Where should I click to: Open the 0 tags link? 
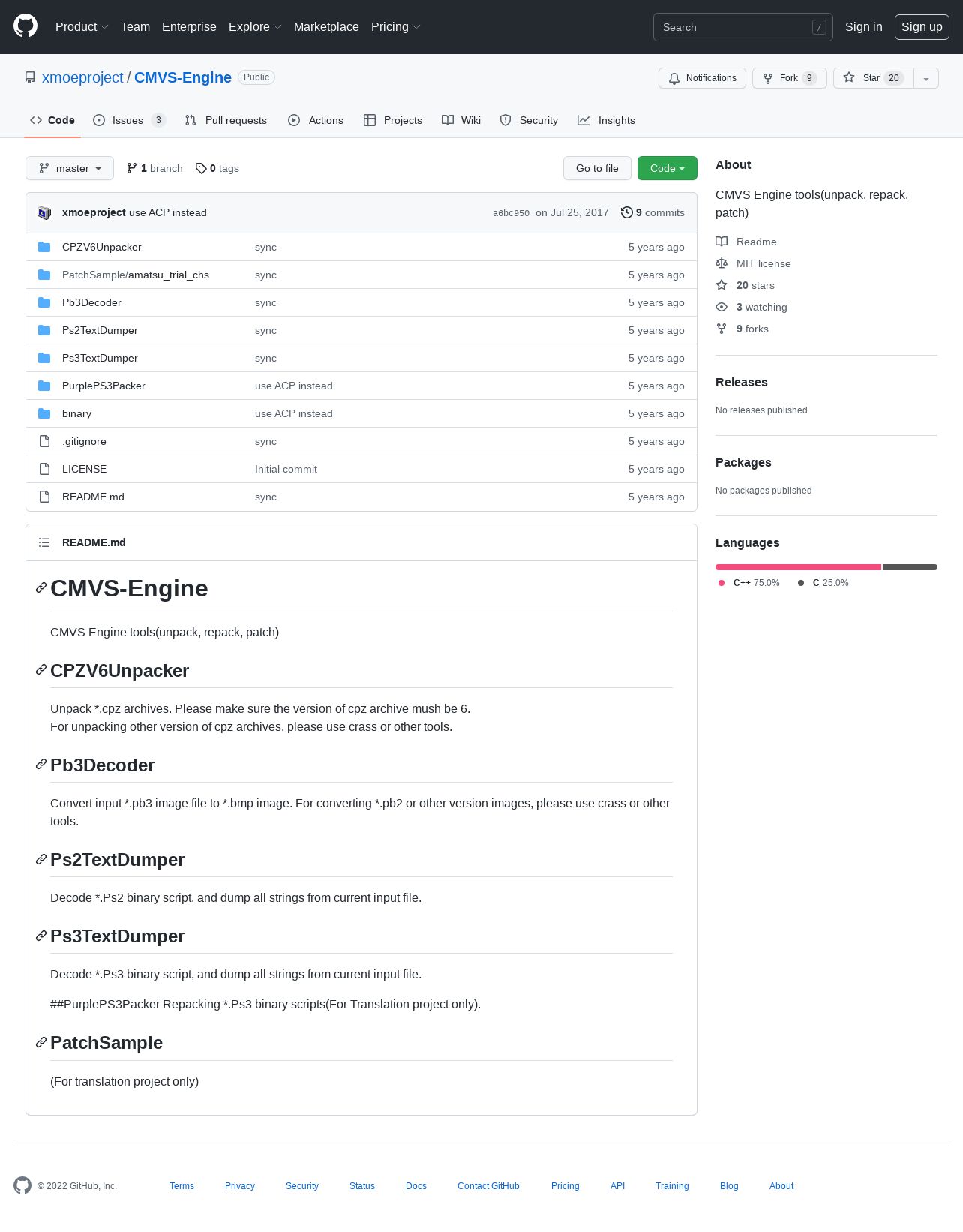click(217, 168)
